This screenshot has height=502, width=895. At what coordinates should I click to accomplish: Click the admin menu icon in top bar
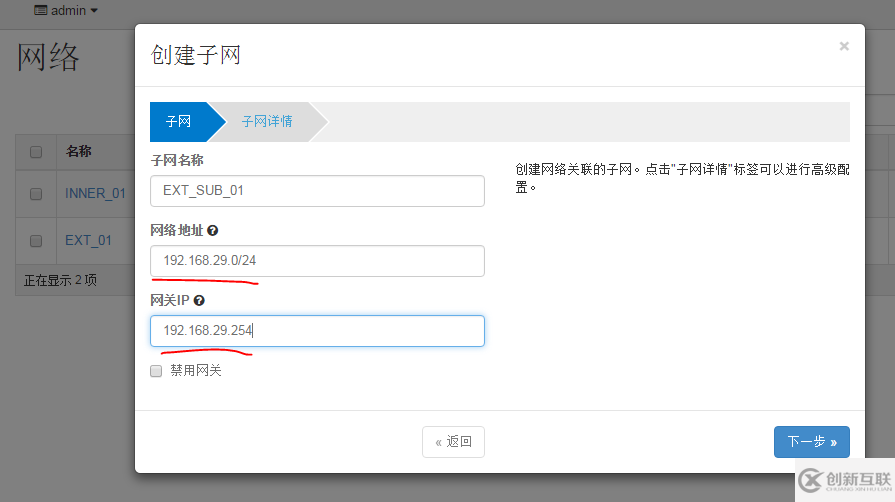pos(41,10)
